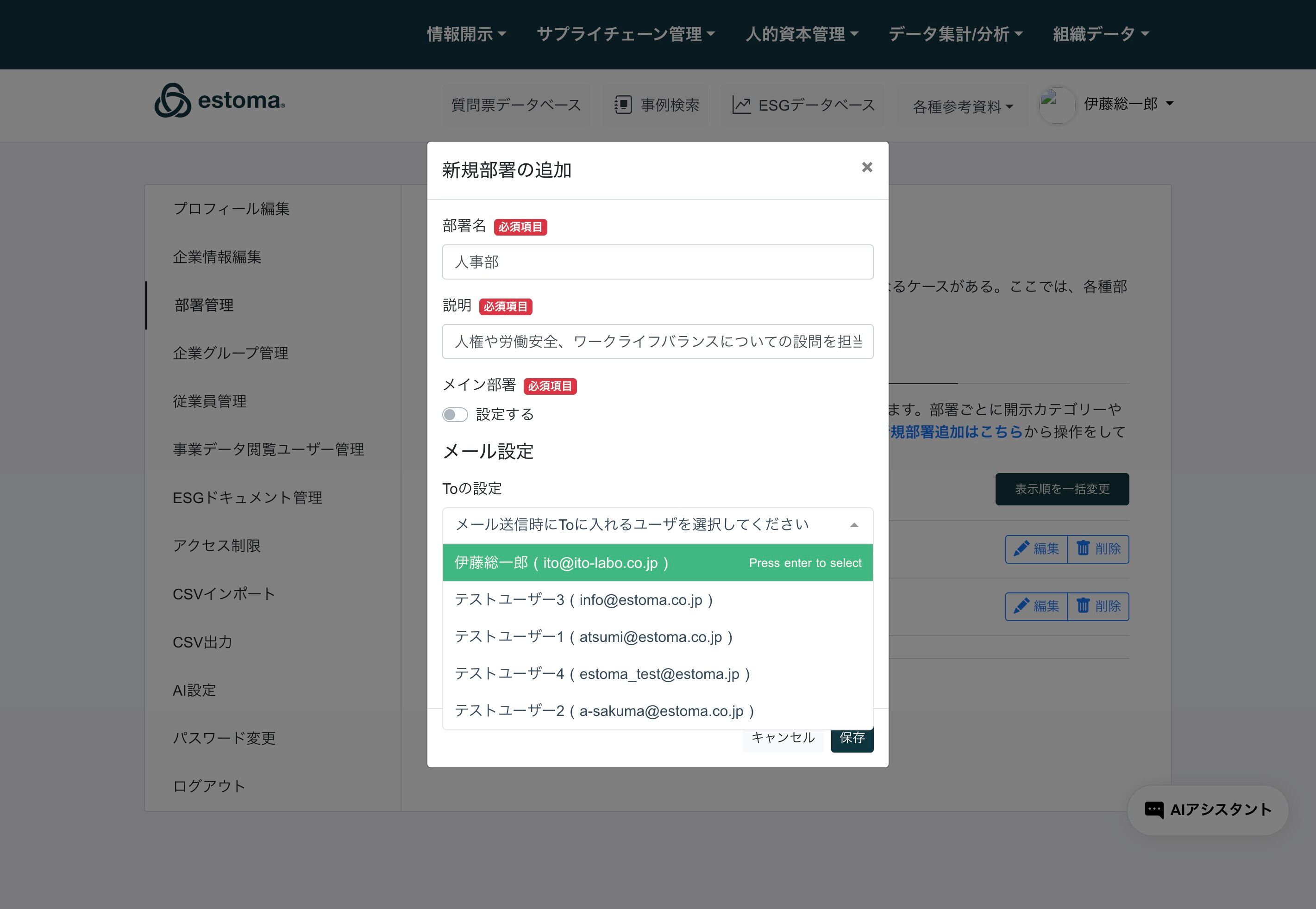
Task: Click the first row's 削除 trash button
Action: coord(1098,549)
